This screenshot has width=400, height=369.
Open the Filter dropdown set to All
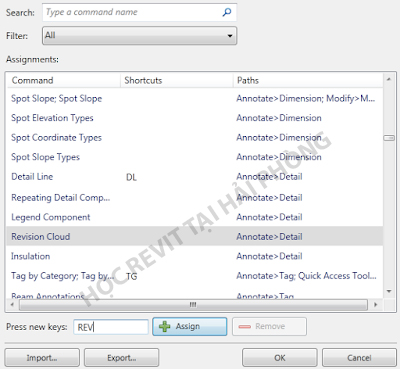[x=139, y=36]
